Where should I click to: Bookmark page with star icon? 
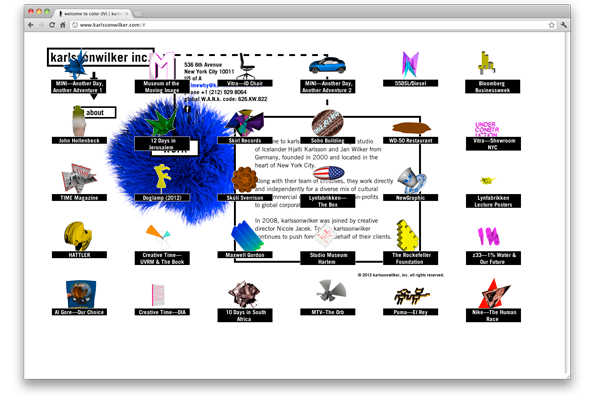point(551,25)
